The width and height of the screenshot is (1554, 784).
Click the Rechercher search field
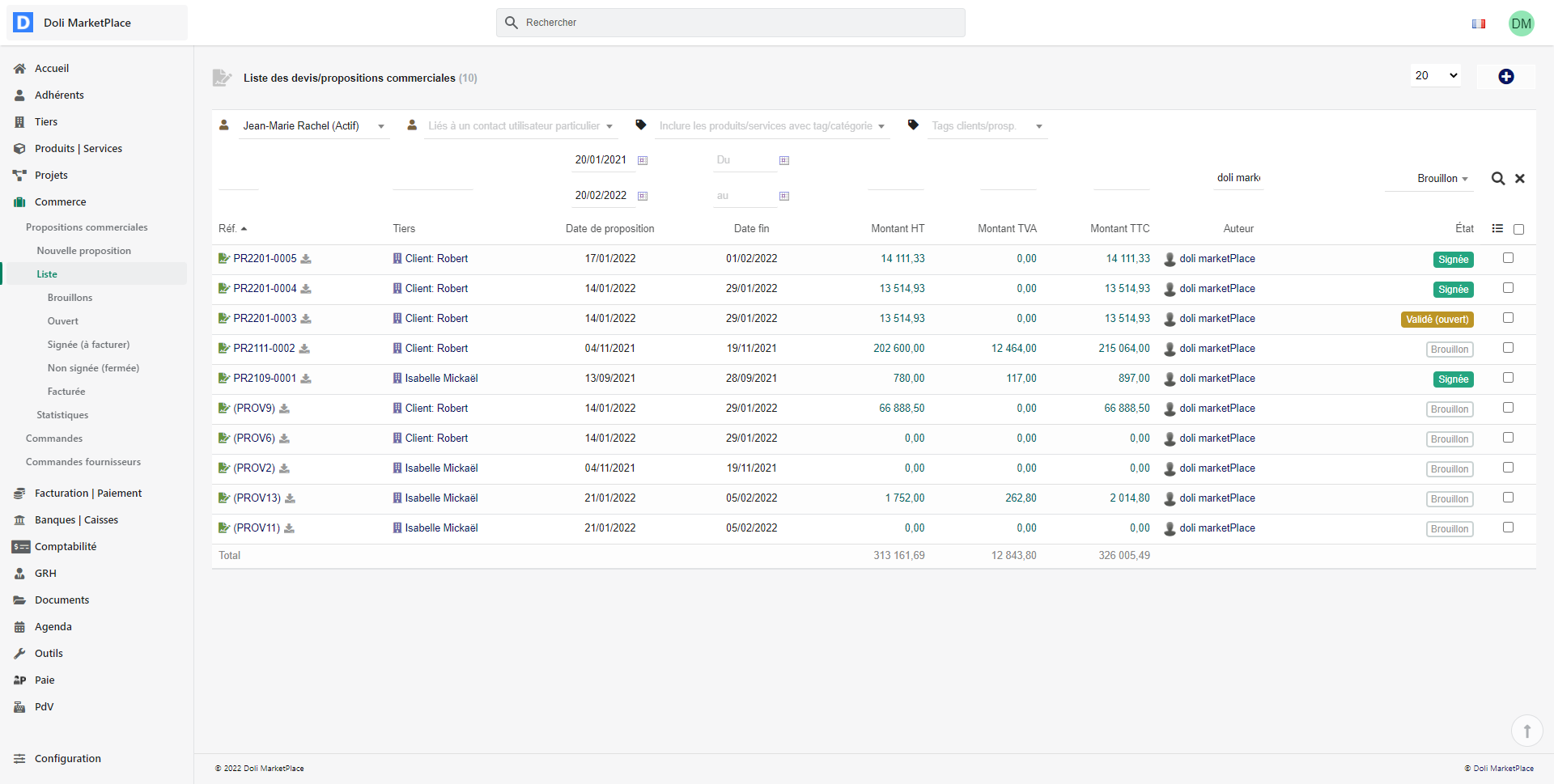[x=730, y=23]
